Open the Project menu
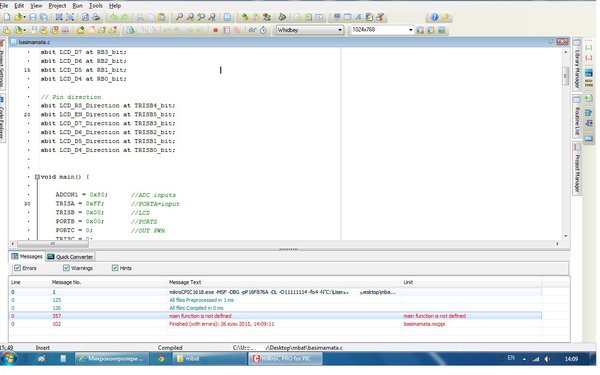The width and height of the screenshot is (600, 375). tap(57, 6)
